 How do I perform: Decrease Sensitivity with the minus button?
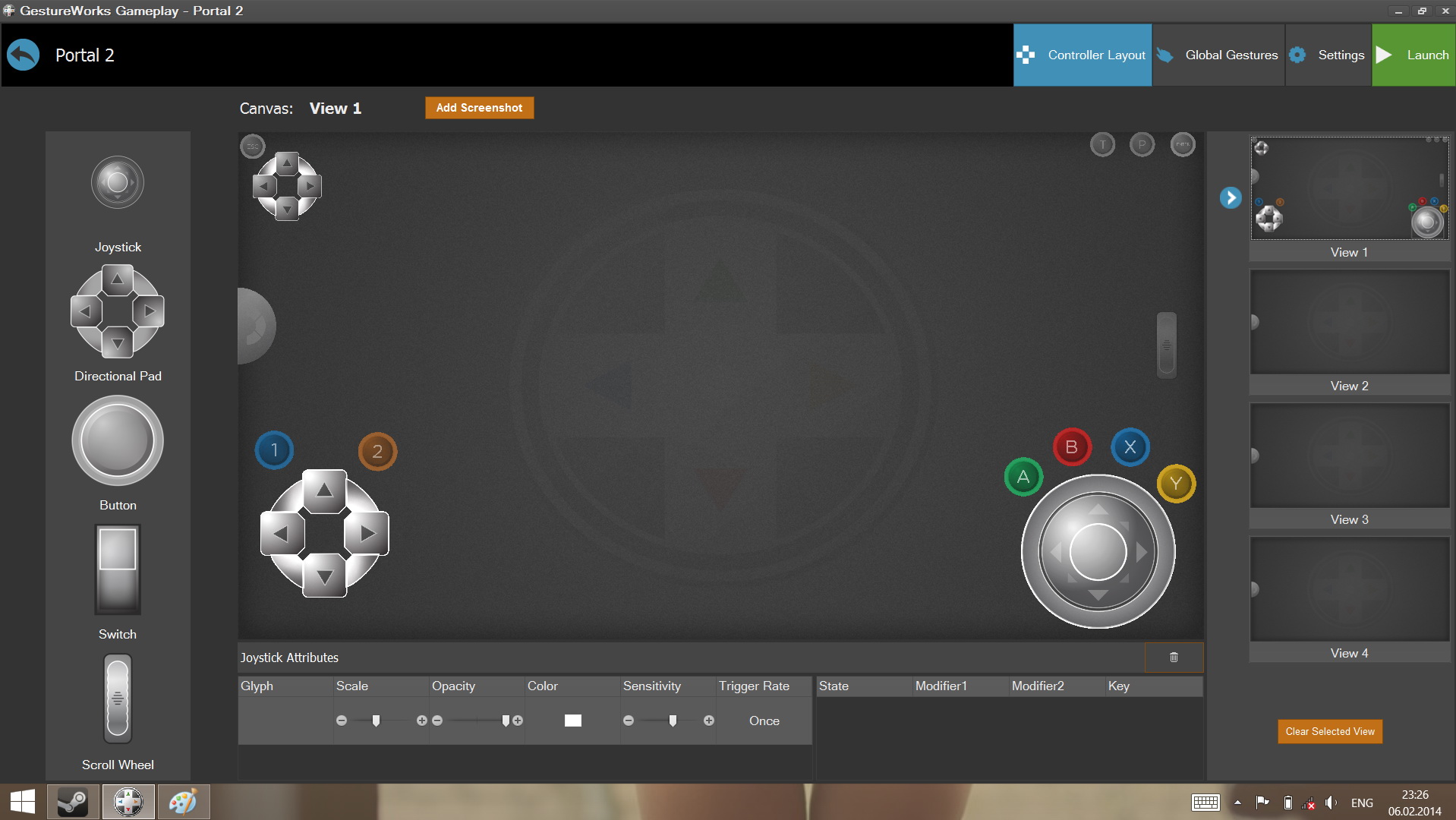click(x=629, y=721)
